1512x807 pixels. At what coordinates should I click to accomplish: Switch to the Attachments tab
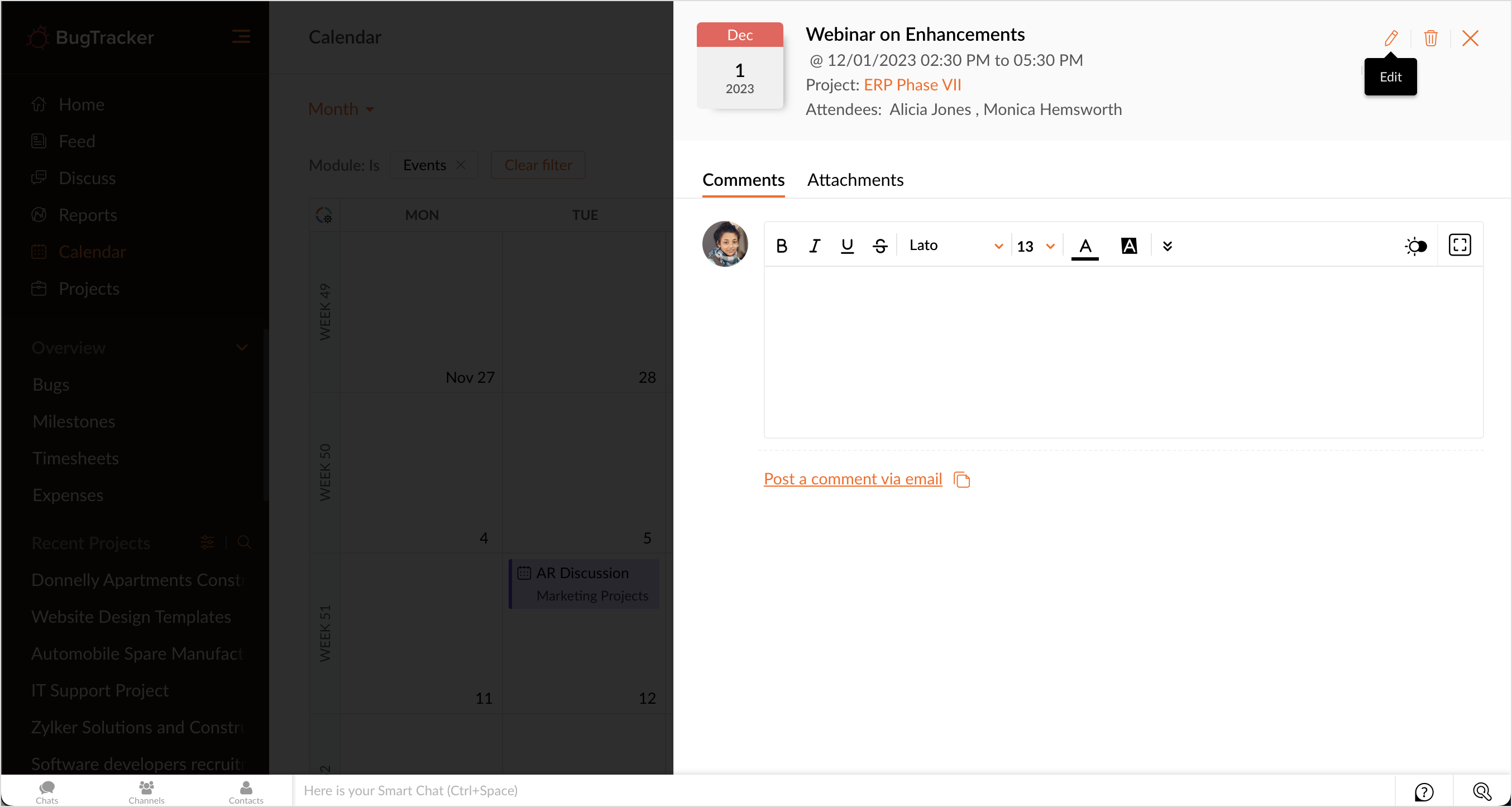(x=855, y=180)
